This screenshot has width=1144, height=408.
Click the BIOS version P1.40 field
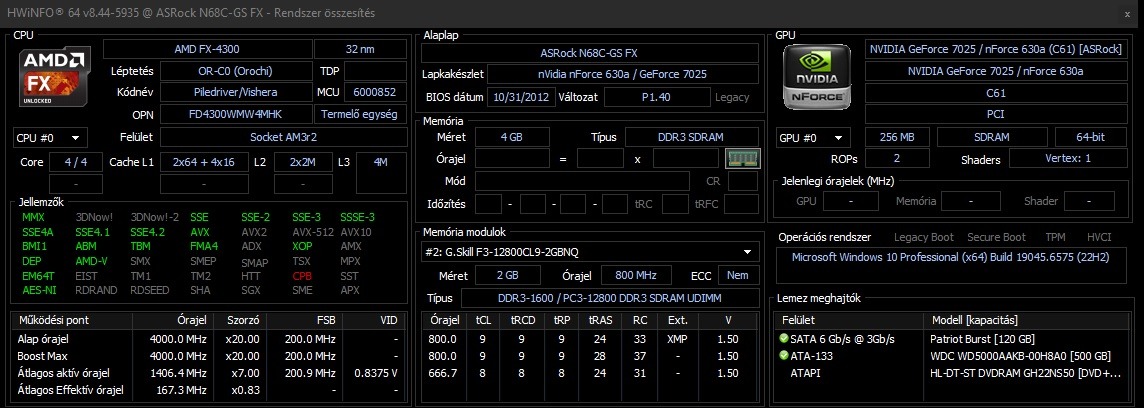[x=656, y=97]
